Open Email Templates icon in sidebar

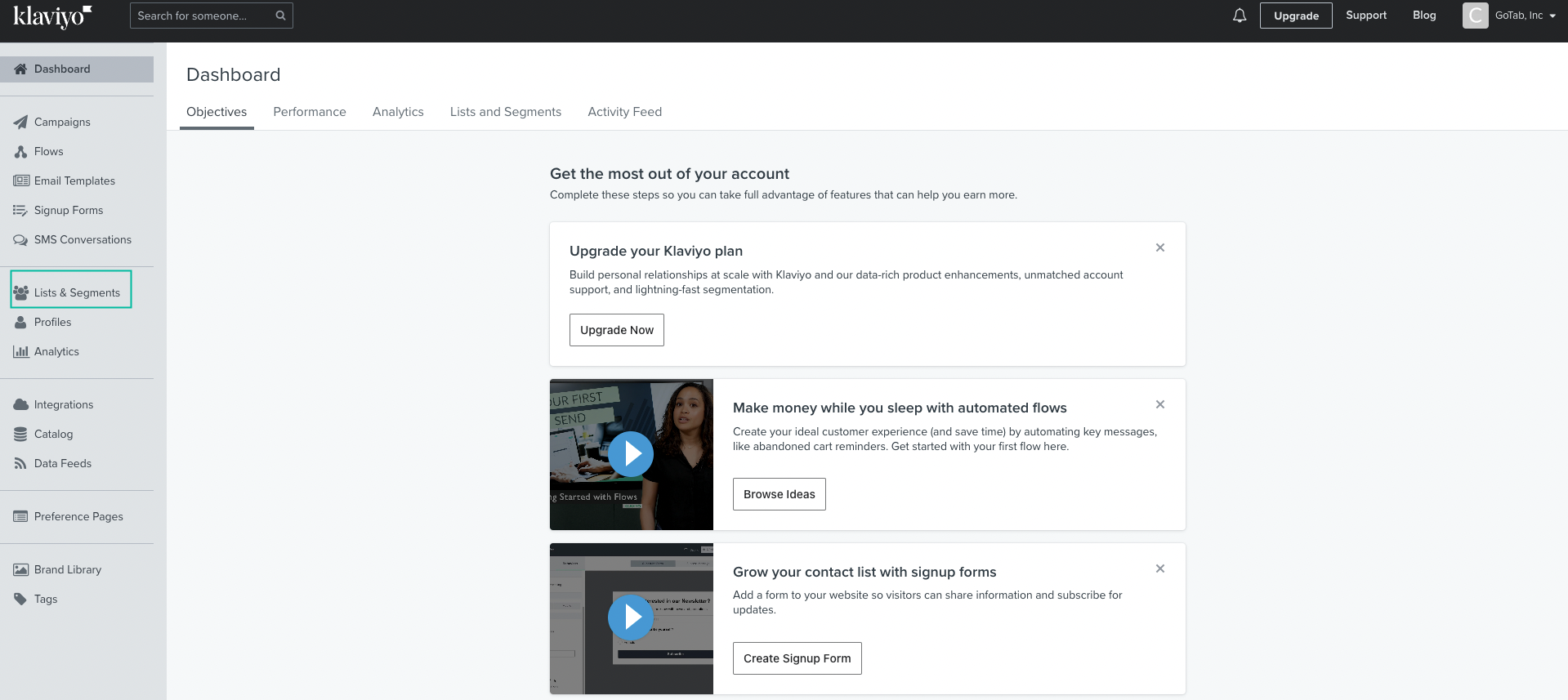coord(20,181)
